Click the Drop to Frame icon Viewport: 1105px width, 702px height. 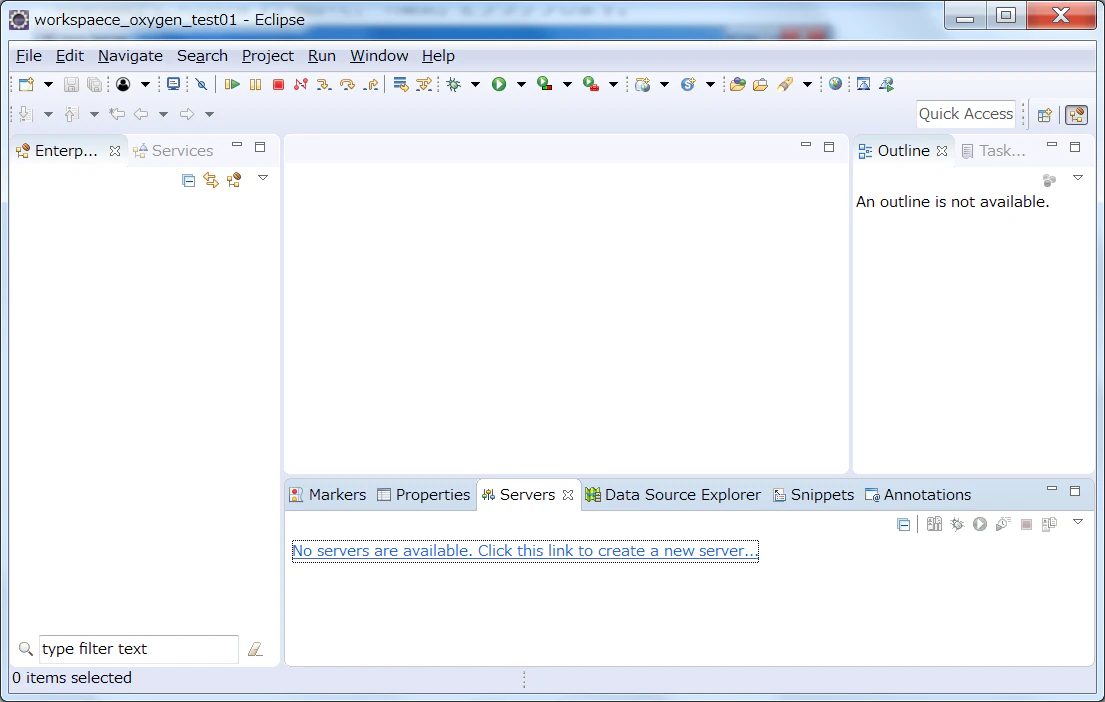[401, 85]
